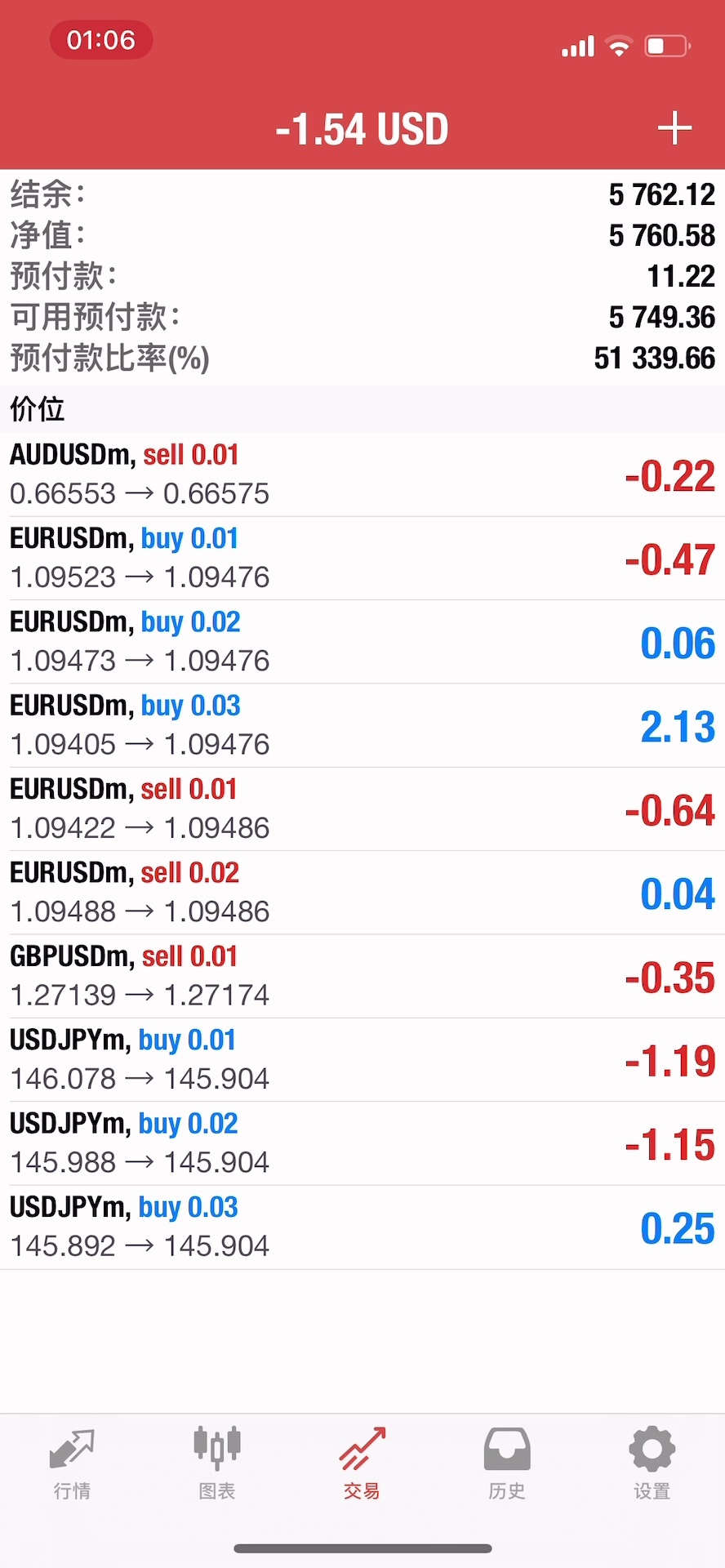Image resolution: width=725 pixels, height=1568 pixels.
Task: Open USDJPYm buy 0.01 position at 146.078
Action: click(362, 1060)
